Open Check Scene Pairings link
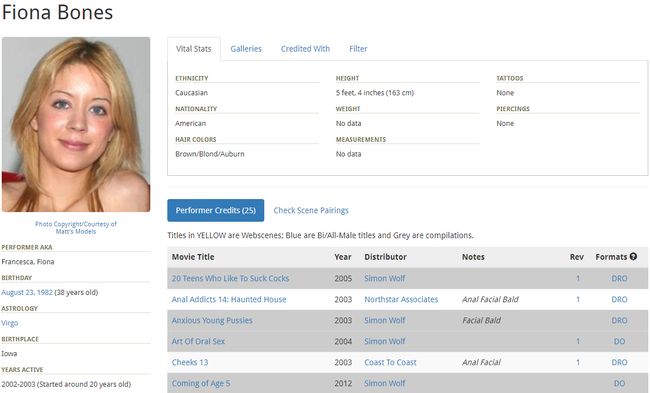This screenshot has height=393, width=650. click(x=311, y=210)
